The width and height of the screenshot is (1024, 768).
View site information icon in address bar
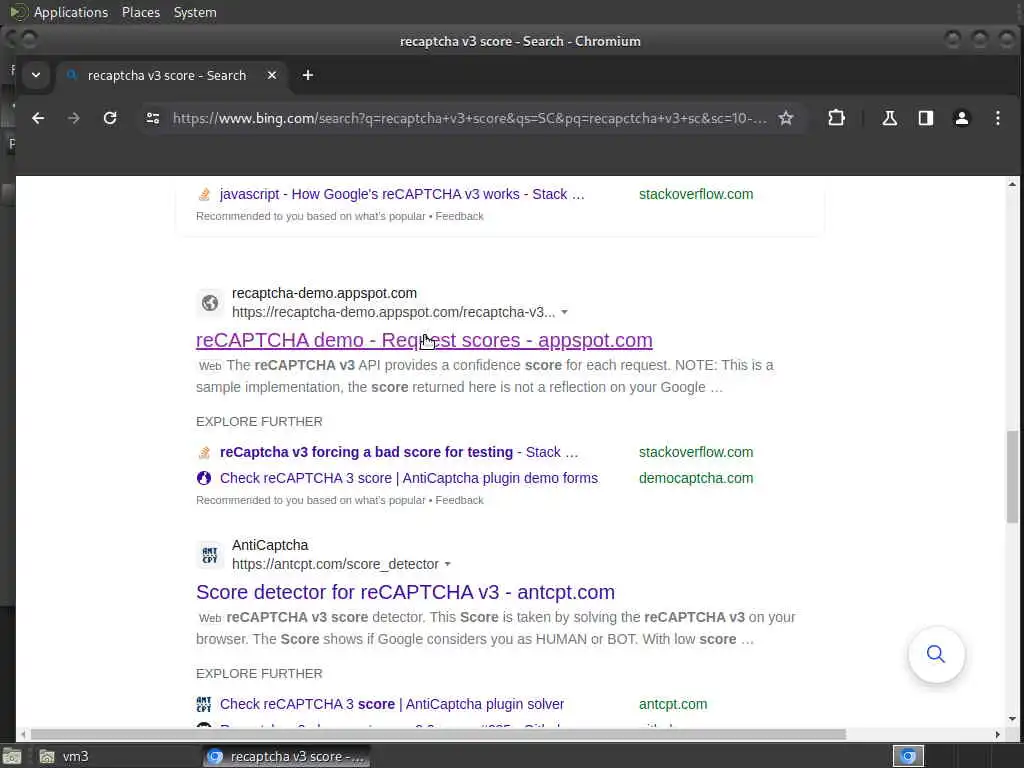pos(153,118)
